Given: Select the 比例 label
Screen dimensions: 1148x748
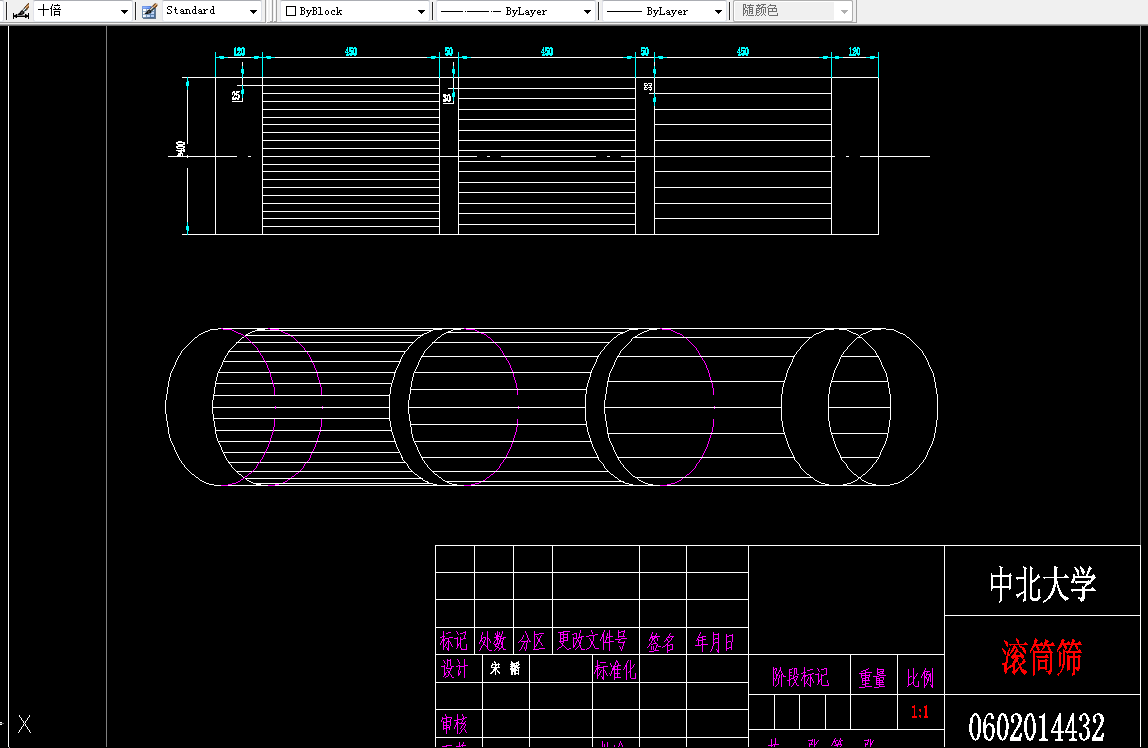Looking at the screenshot, I should click(x=920, y=678).
